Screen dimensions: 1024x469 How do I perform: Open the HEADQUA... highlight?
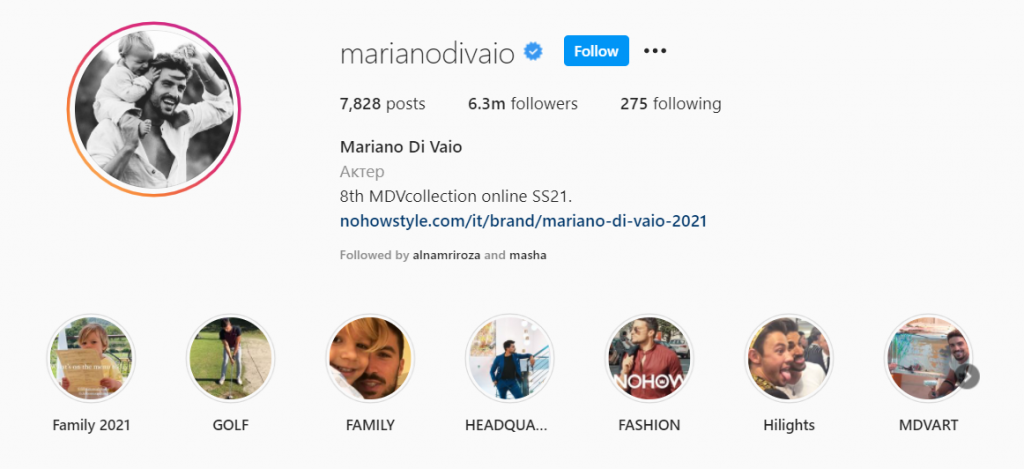(x=510, y=358)
